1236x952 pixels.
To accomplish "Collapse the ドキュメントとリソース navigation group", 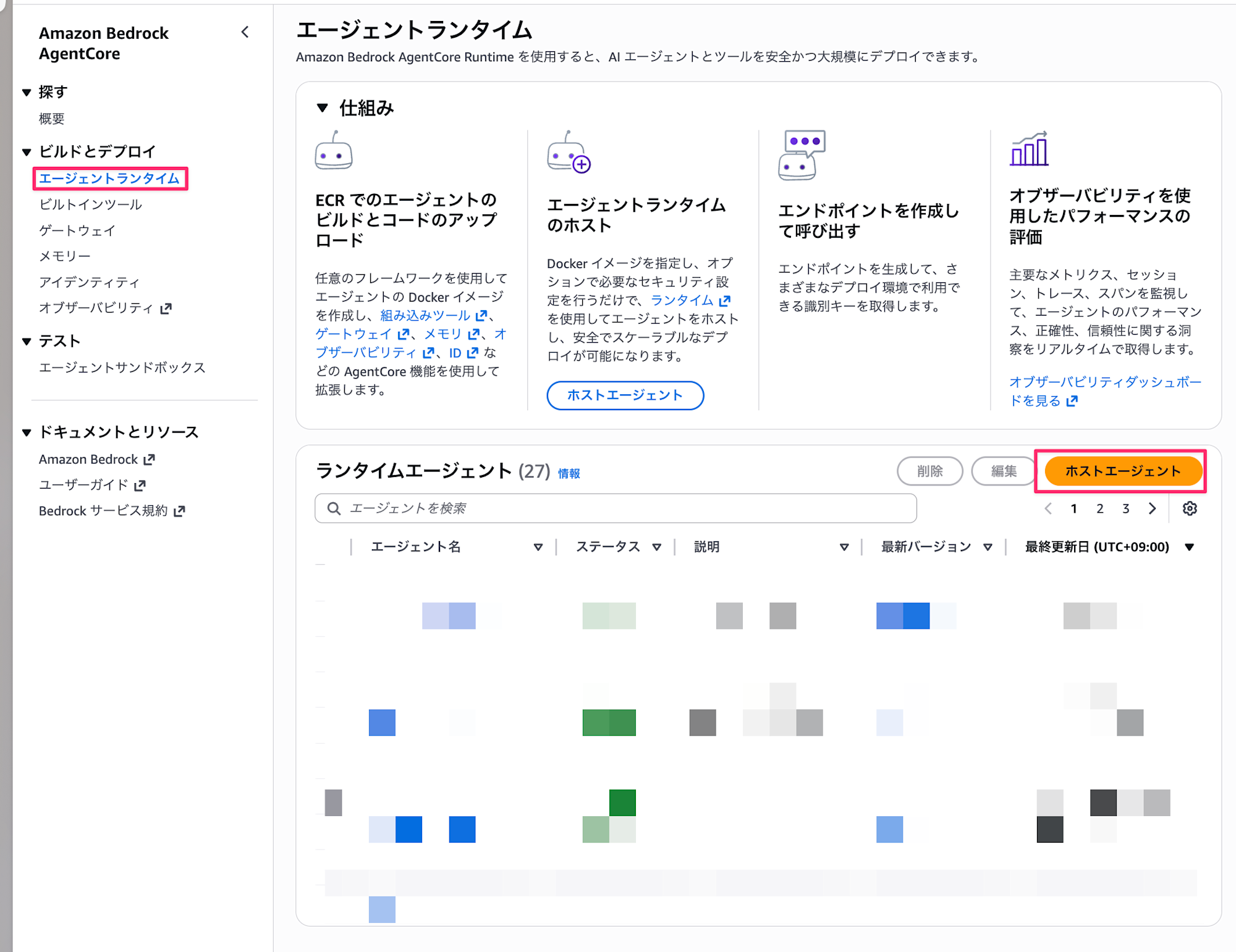I will pos(27,432).
